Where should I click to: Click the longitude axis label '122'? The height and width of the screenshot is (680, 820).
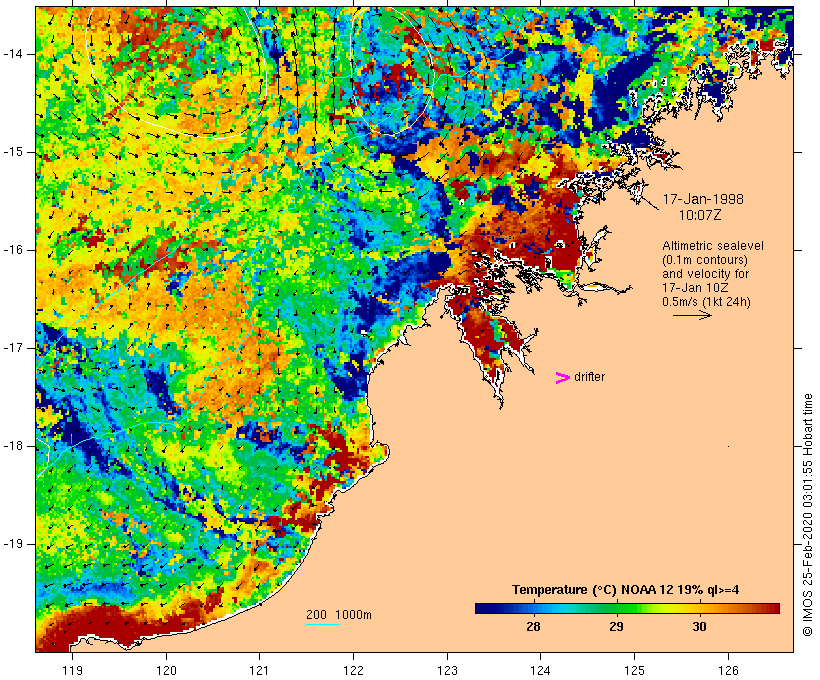coord(354,670)
